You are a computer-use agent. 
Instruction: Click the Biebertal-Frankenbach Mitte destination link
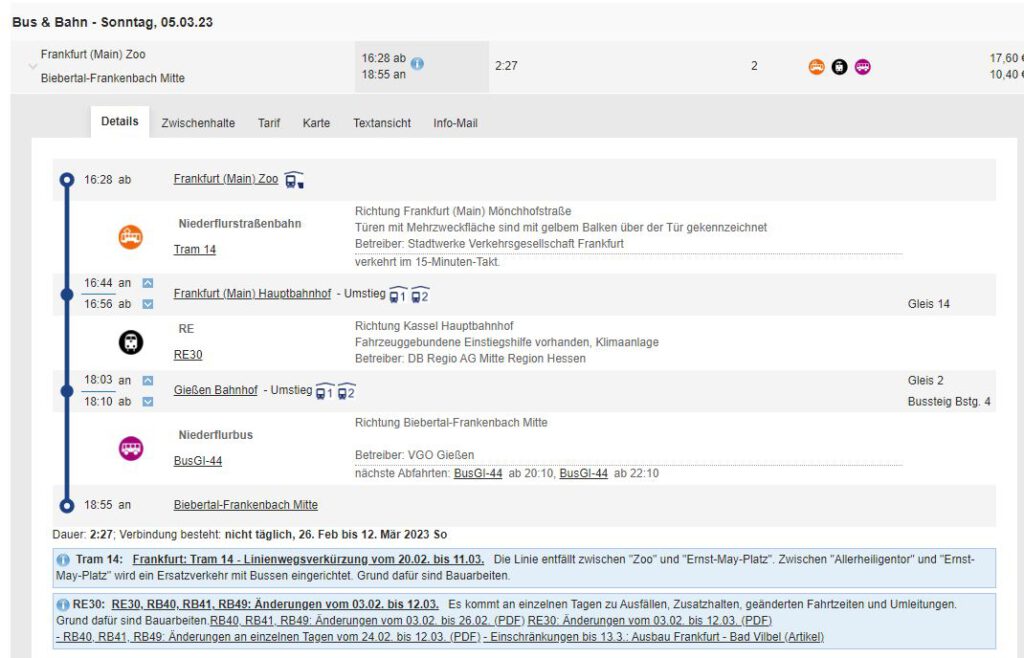click(x=245, y=505)
